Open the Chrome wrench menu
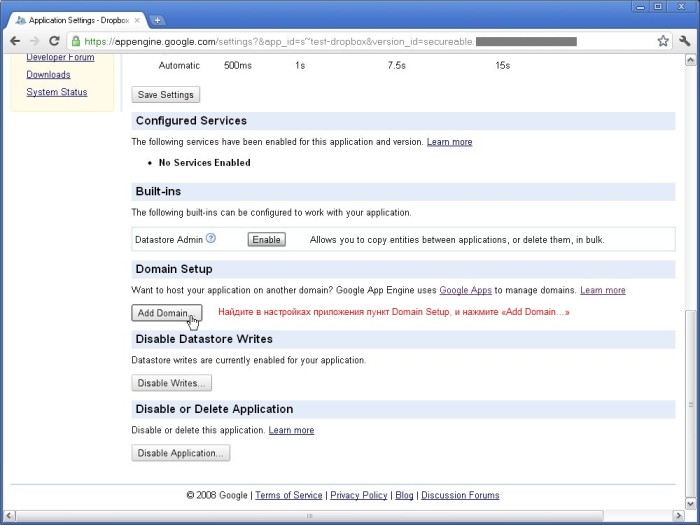This screenshot has width=700, height=525. pyautogui.click(x=684, y=41)
